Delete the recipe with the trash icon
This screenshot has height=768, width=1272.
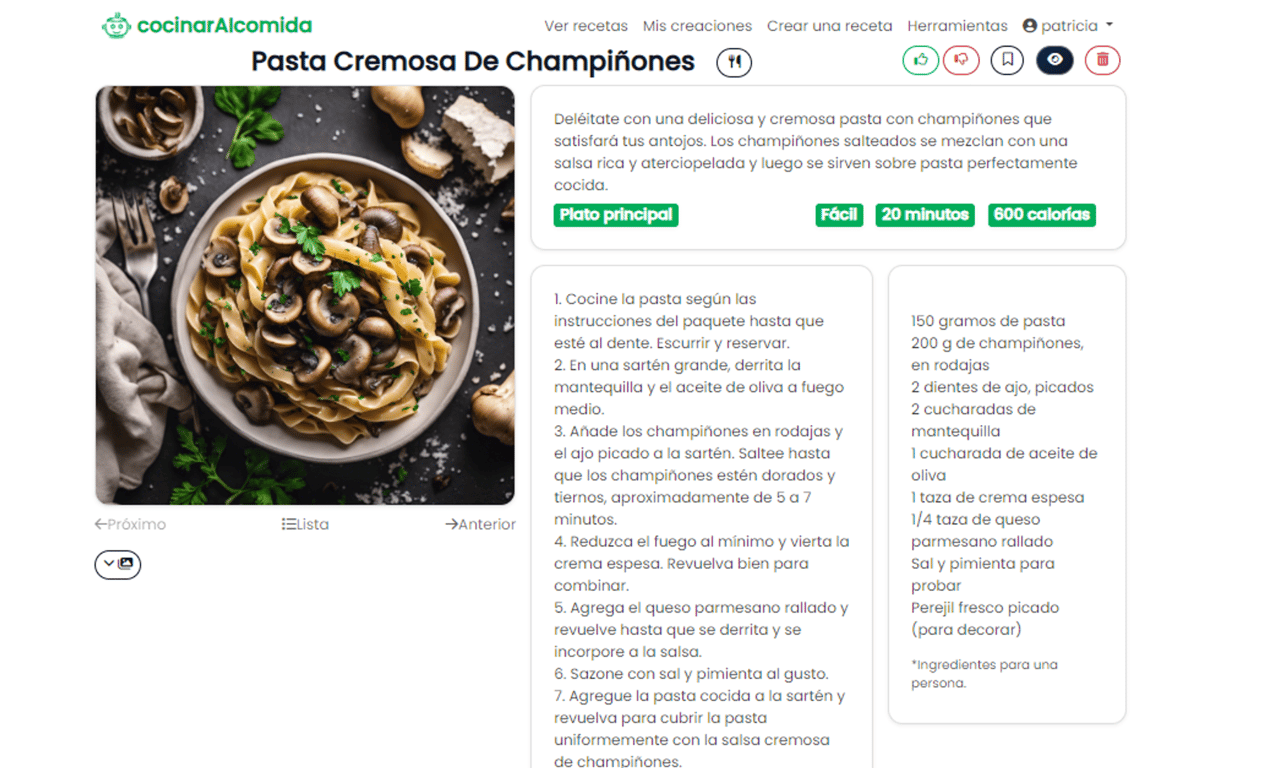click(x=1102, y=60)
